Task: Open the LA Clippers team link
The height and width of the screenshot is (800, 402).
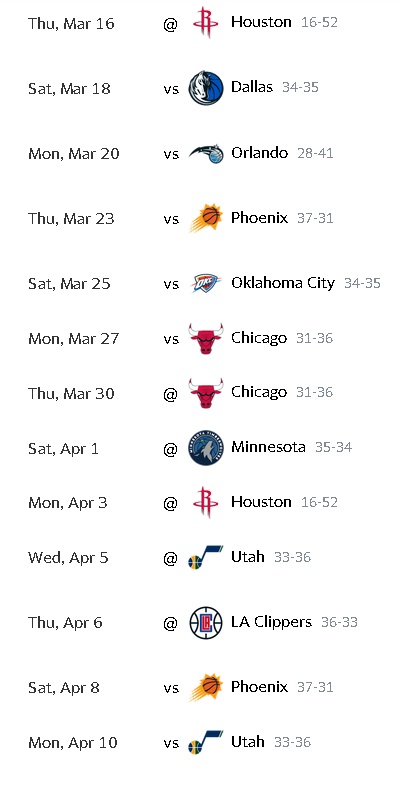Action: 271,621
